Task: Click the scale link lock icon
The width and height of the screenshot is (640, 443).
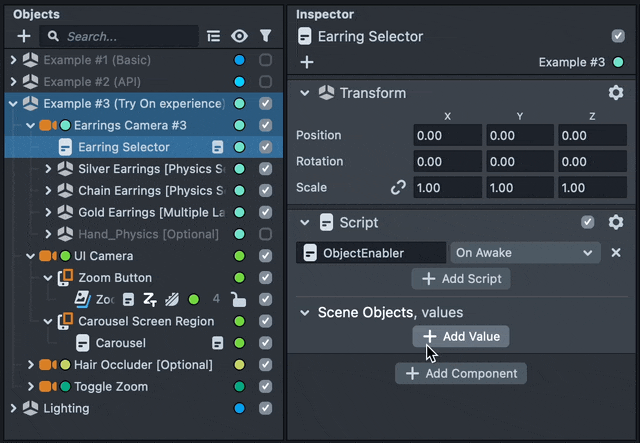Action: (x=398, y=187)
